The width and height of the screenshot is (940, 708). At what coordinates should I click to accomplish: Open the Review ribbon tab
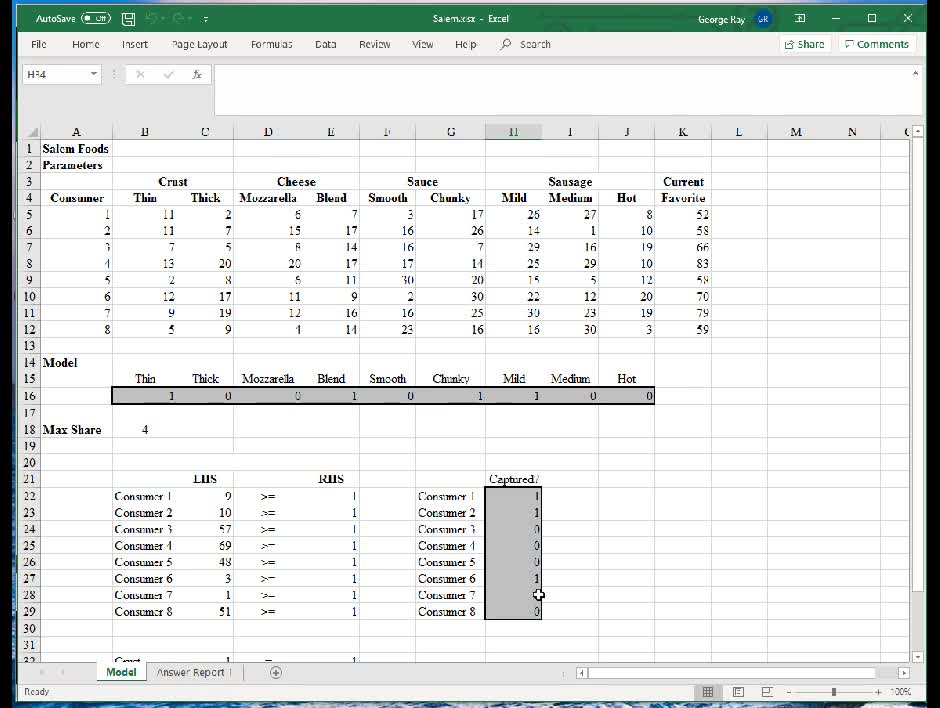pos(375,44)
